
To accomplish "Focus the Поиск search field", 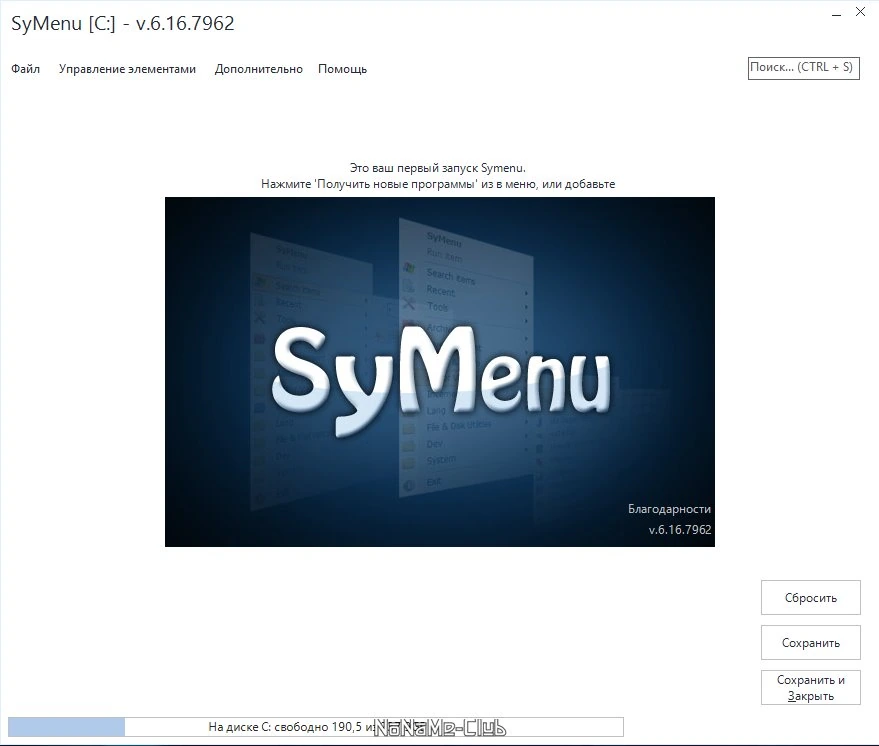I will coord(803,68).
